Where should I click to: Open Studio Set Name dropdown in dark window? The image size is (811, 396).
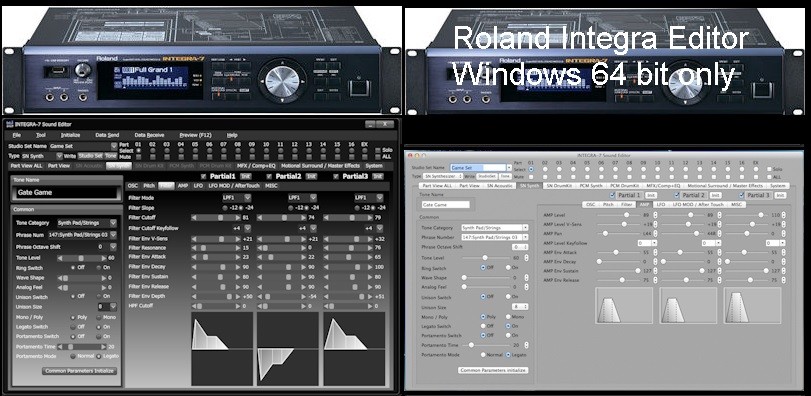114,146
